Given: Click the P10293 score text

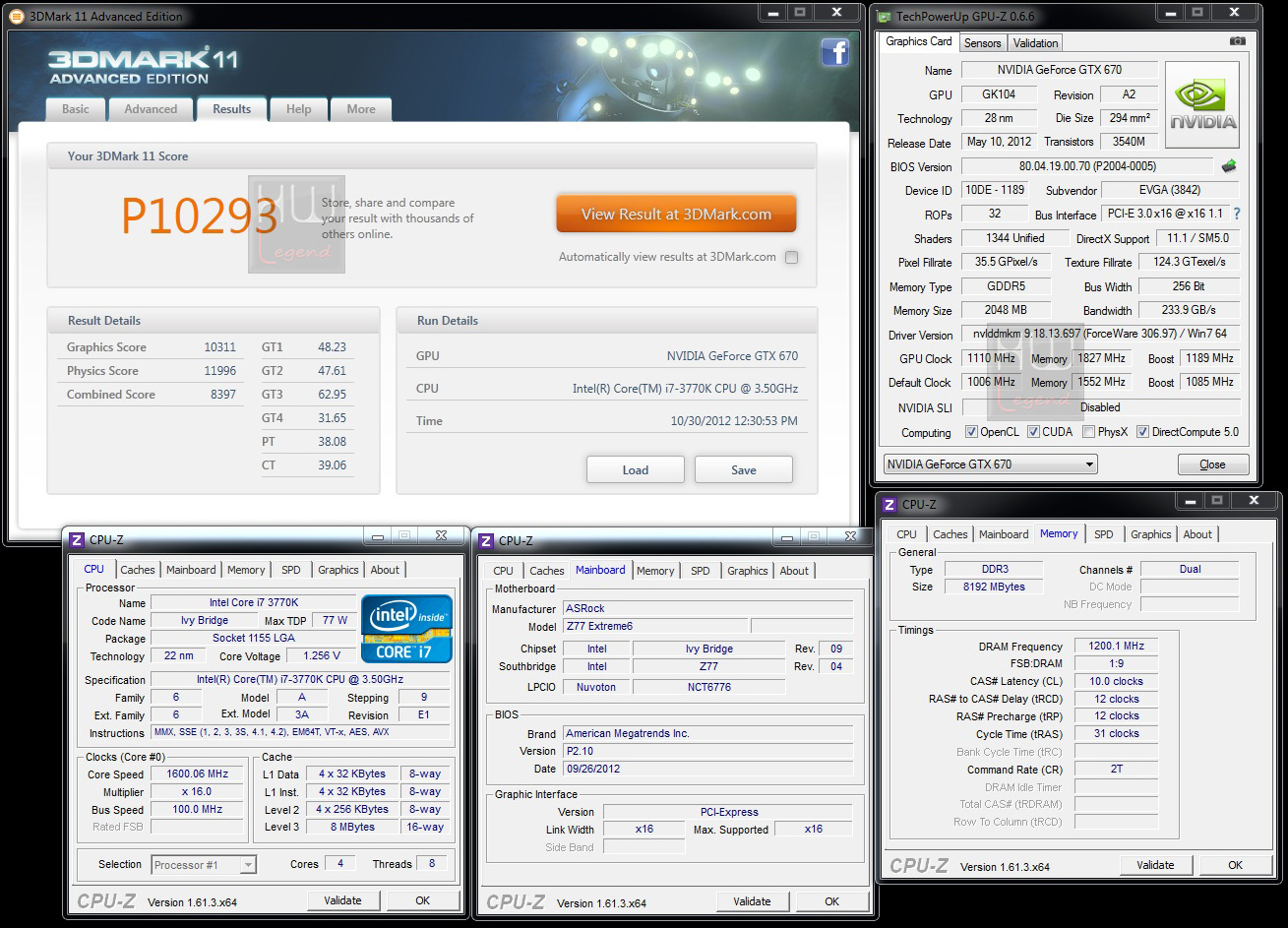Looking at the screenshot, I should [x=200, y=215].
